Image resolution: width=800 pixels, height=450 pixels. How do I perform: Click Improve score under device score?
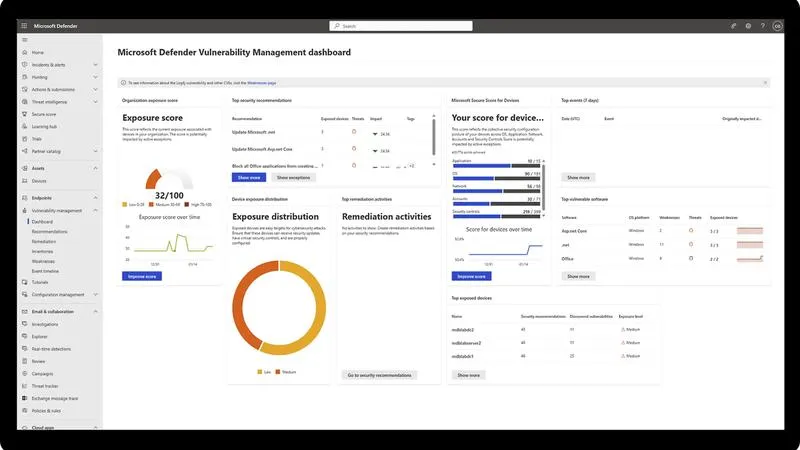tap(471, 276)
